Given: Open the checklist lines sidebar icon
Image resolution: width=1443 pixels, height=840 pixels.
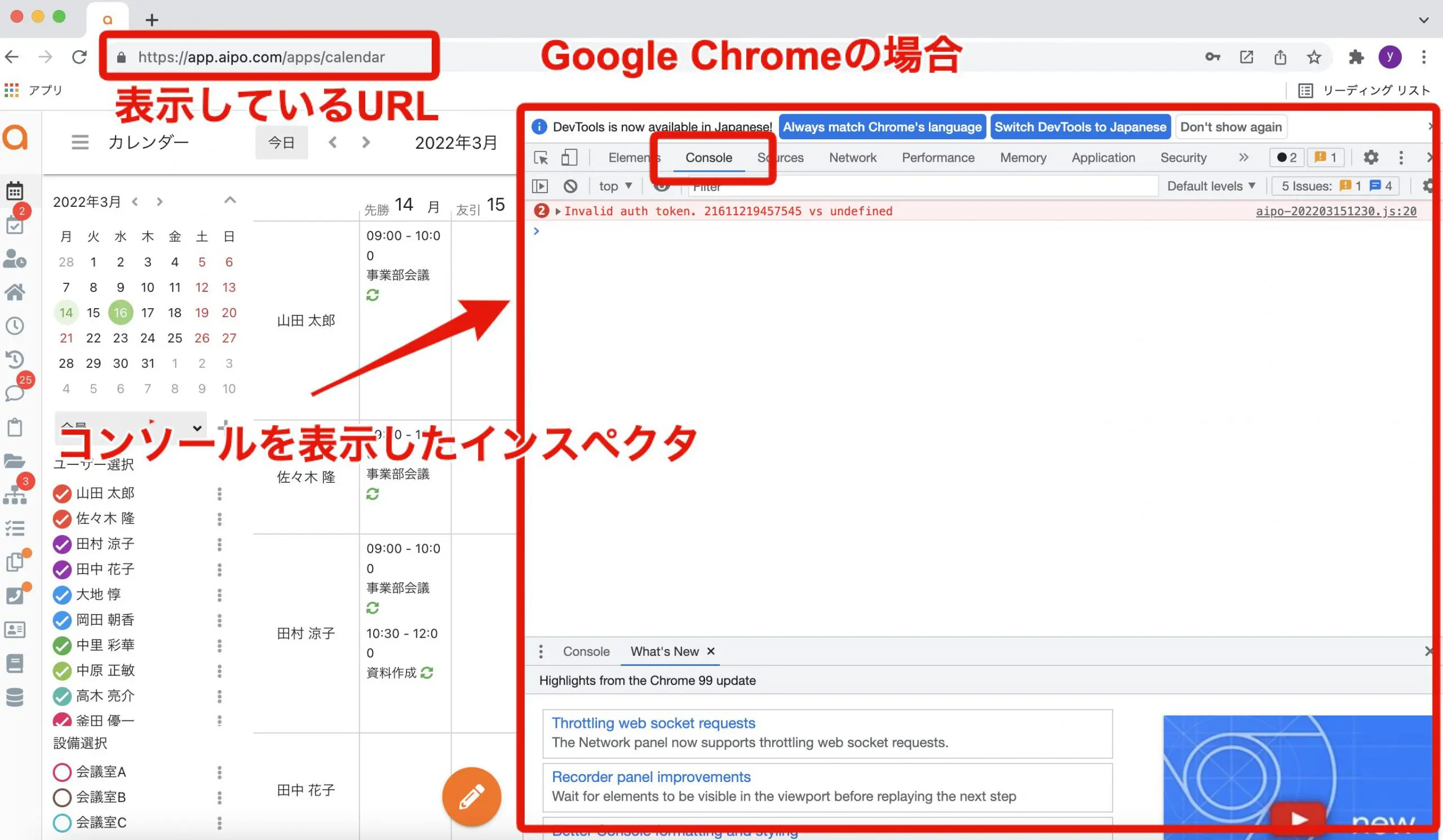Looking at the screenshot, I should [15, 527].
